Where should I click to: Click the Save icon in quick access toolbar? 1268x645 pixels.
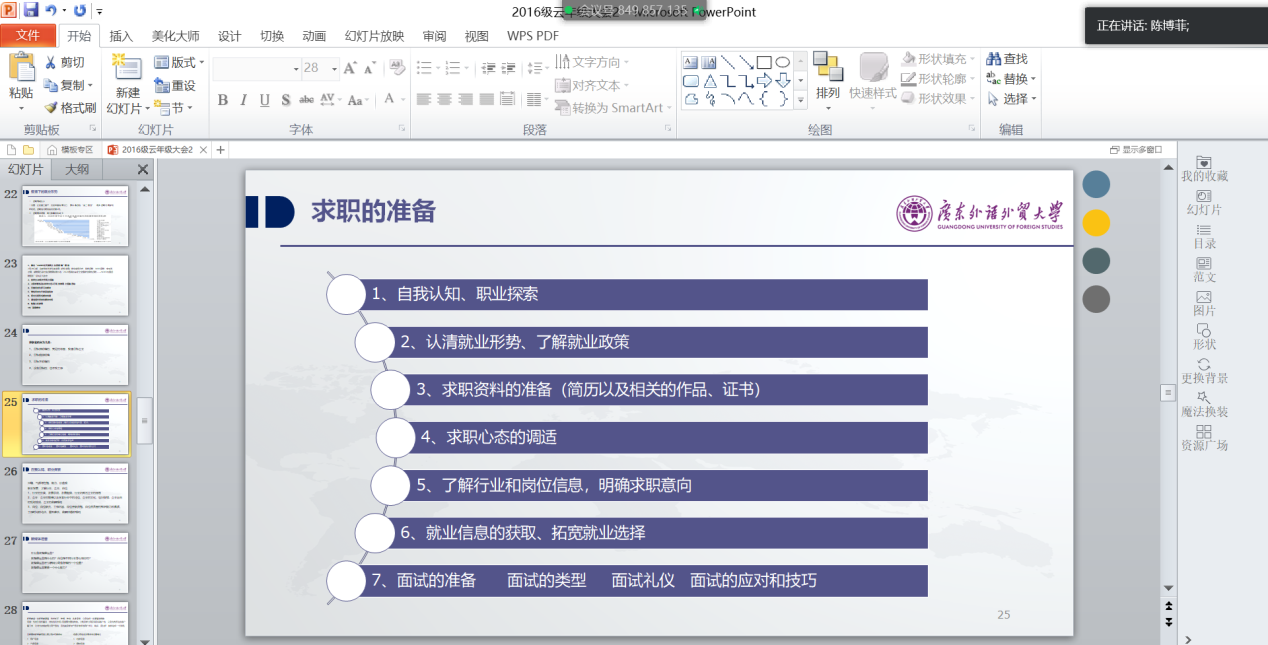pos(30,11)
